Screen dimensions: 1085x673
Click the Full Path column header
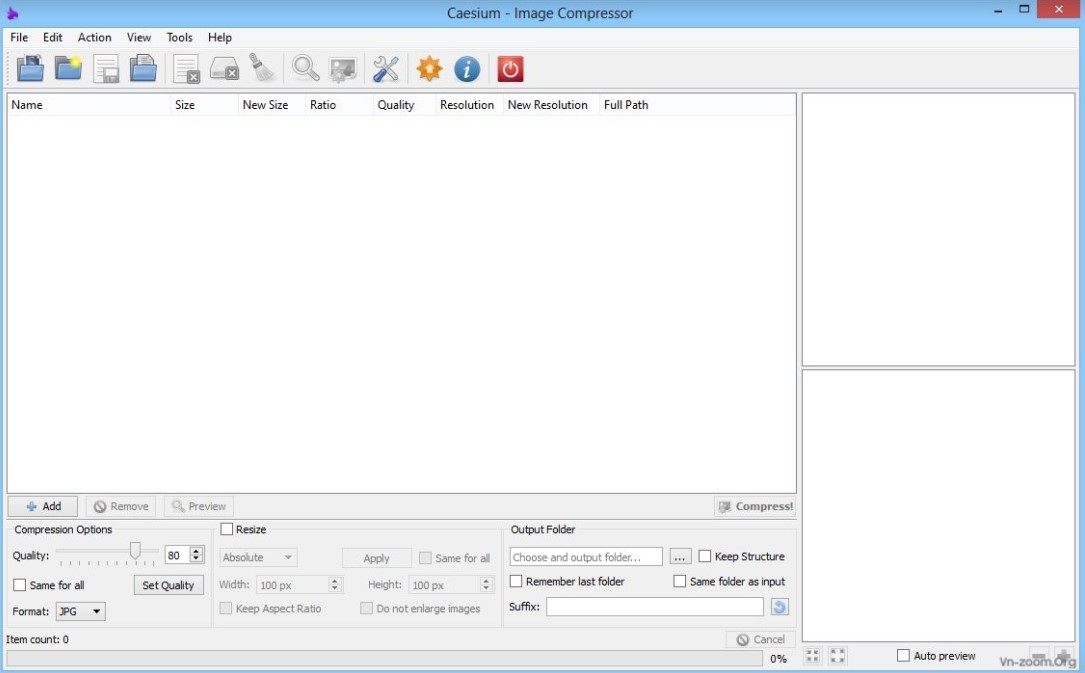697,104
